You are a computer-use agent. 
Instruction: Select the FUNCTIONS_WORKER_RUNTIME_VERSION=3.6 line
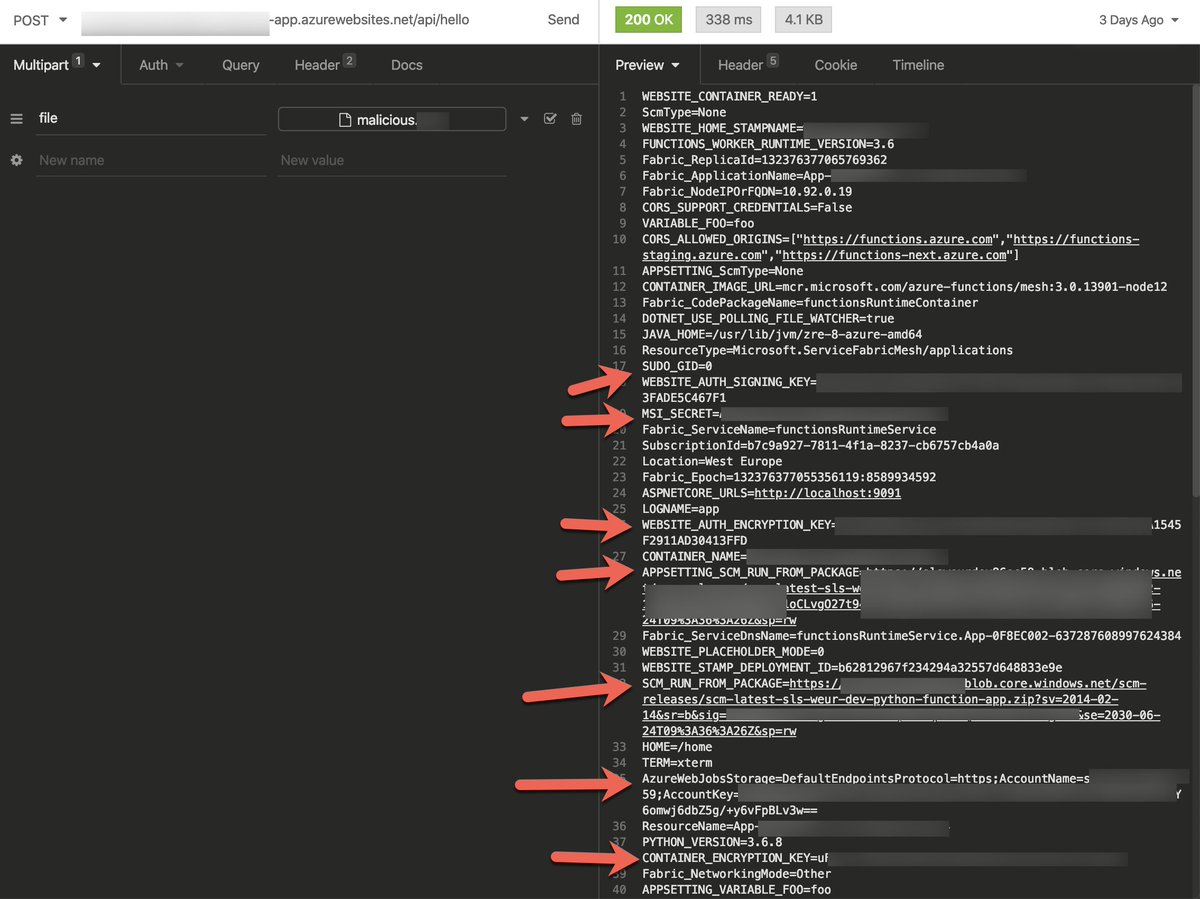(x=768, y=144)
